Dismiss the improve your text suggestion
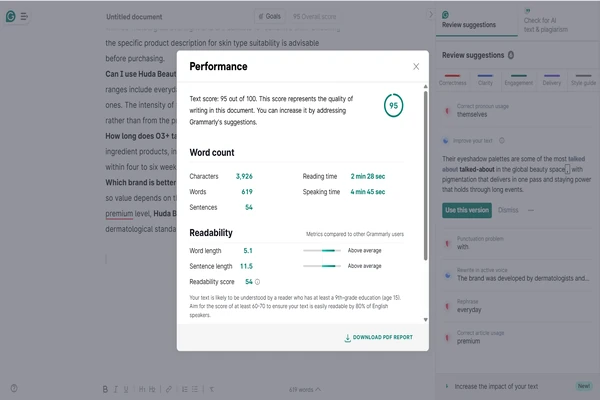Viewport: 600px width, 400px height. click(508, 210)
